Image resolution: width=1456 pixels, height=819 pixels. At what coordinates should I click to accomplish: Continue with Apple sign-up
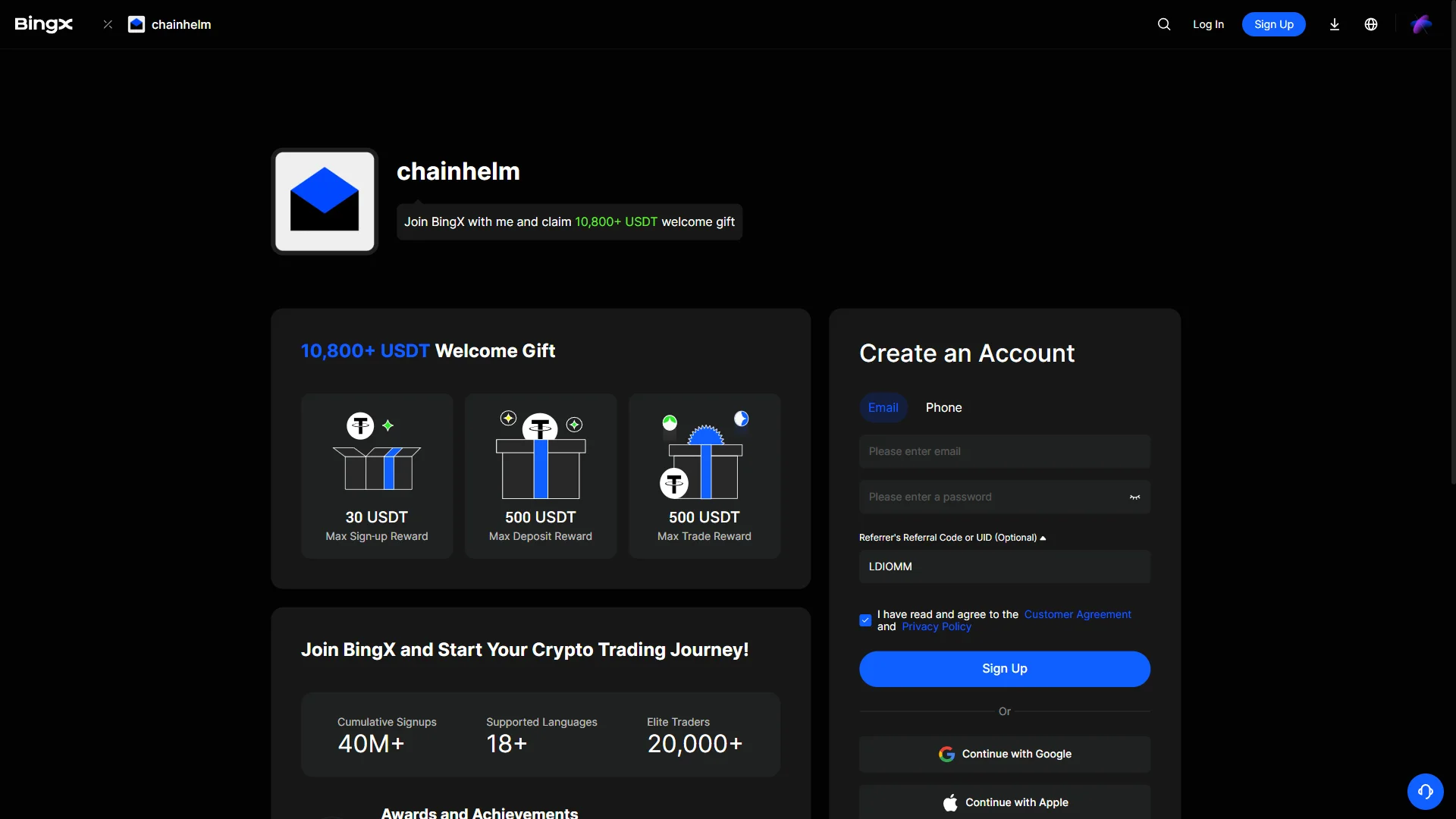point(1005,802)
